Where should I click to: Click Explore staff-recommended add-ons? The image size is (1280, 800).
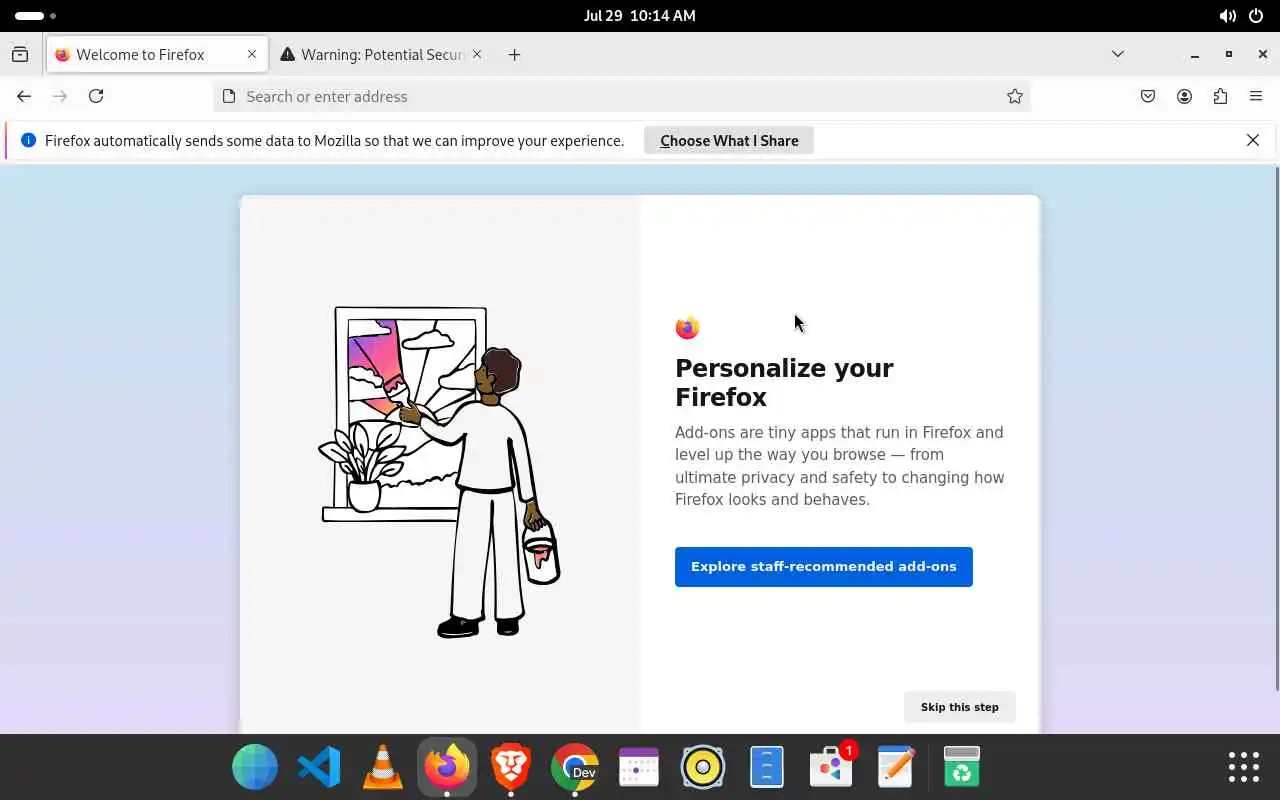pos(824,567)
